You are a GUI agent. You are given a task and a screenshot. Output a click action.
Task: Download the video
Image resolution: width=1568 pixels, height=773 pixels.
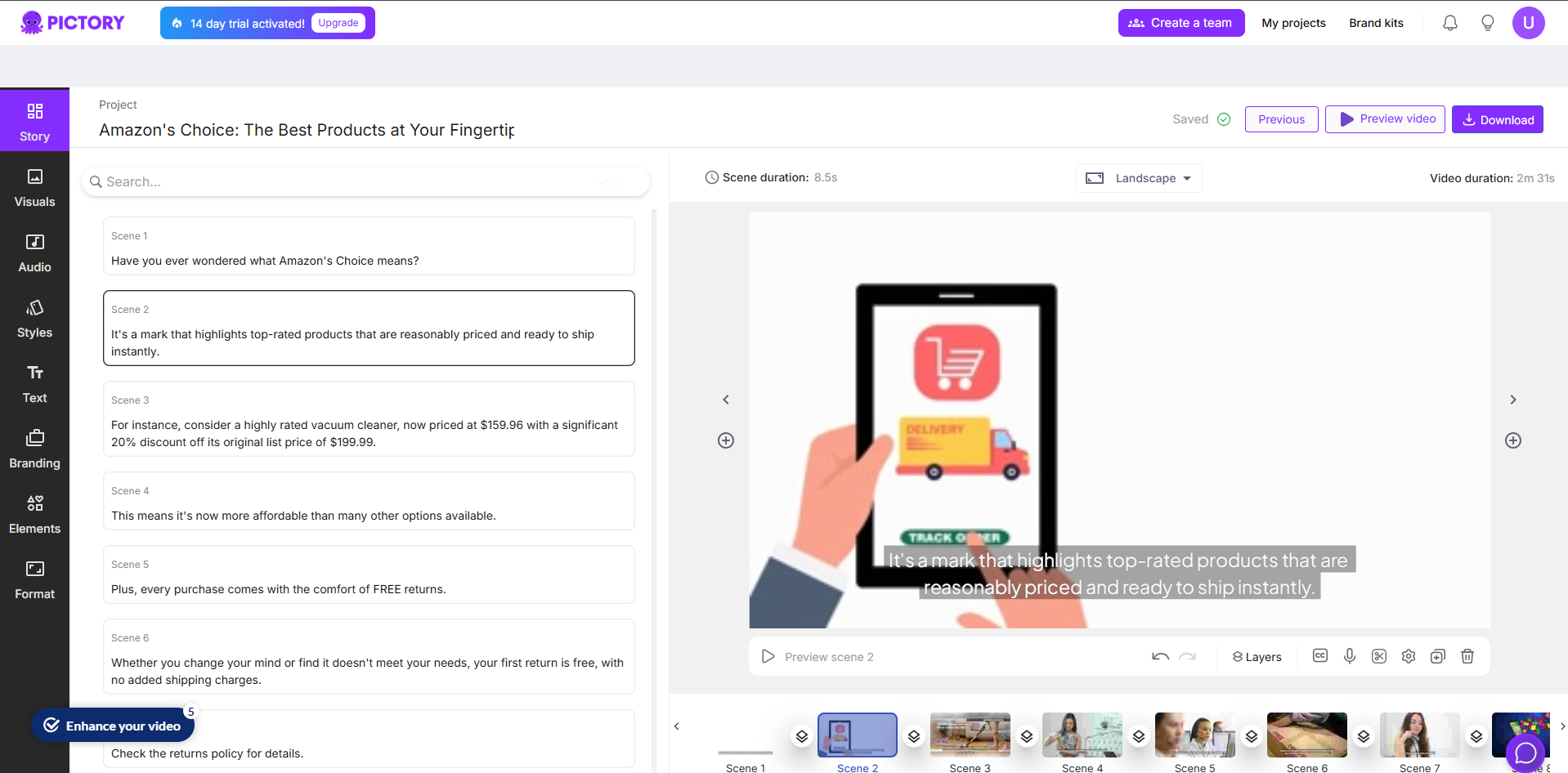click(1498, 119)
